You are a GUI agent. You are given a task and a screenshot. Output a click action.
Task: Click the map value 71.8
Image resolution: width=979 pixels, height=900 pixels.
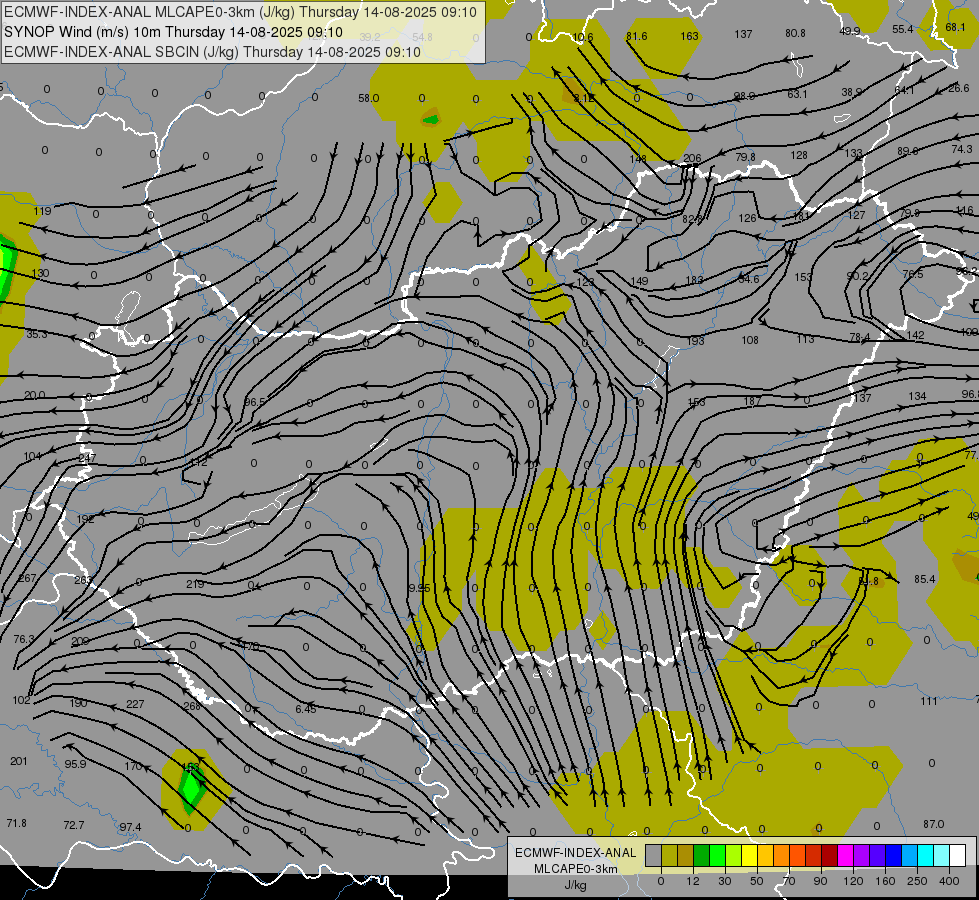tap(17, 823)
